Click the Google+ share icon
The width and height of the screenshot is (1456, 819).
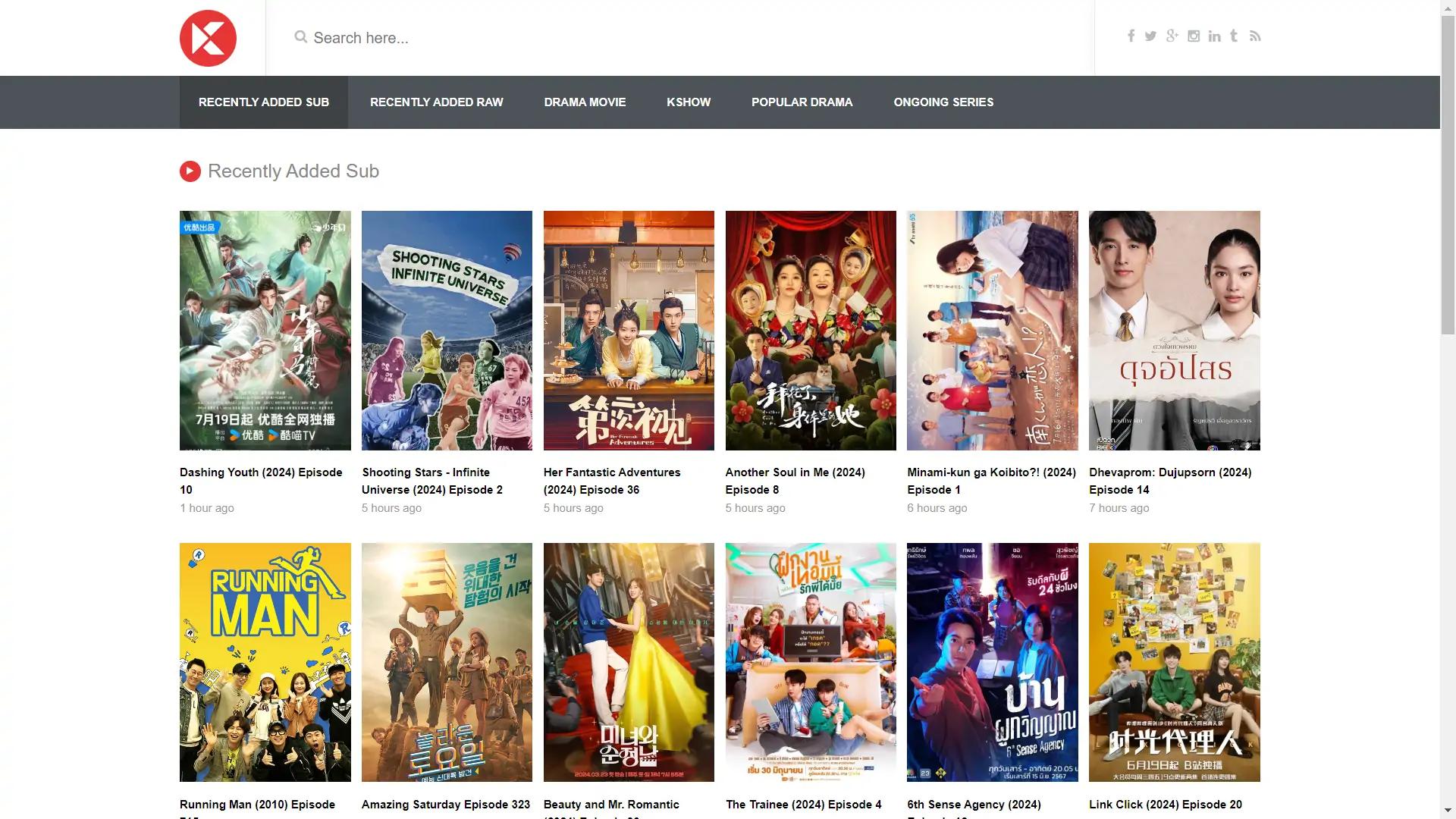(x=1172, y=36)
